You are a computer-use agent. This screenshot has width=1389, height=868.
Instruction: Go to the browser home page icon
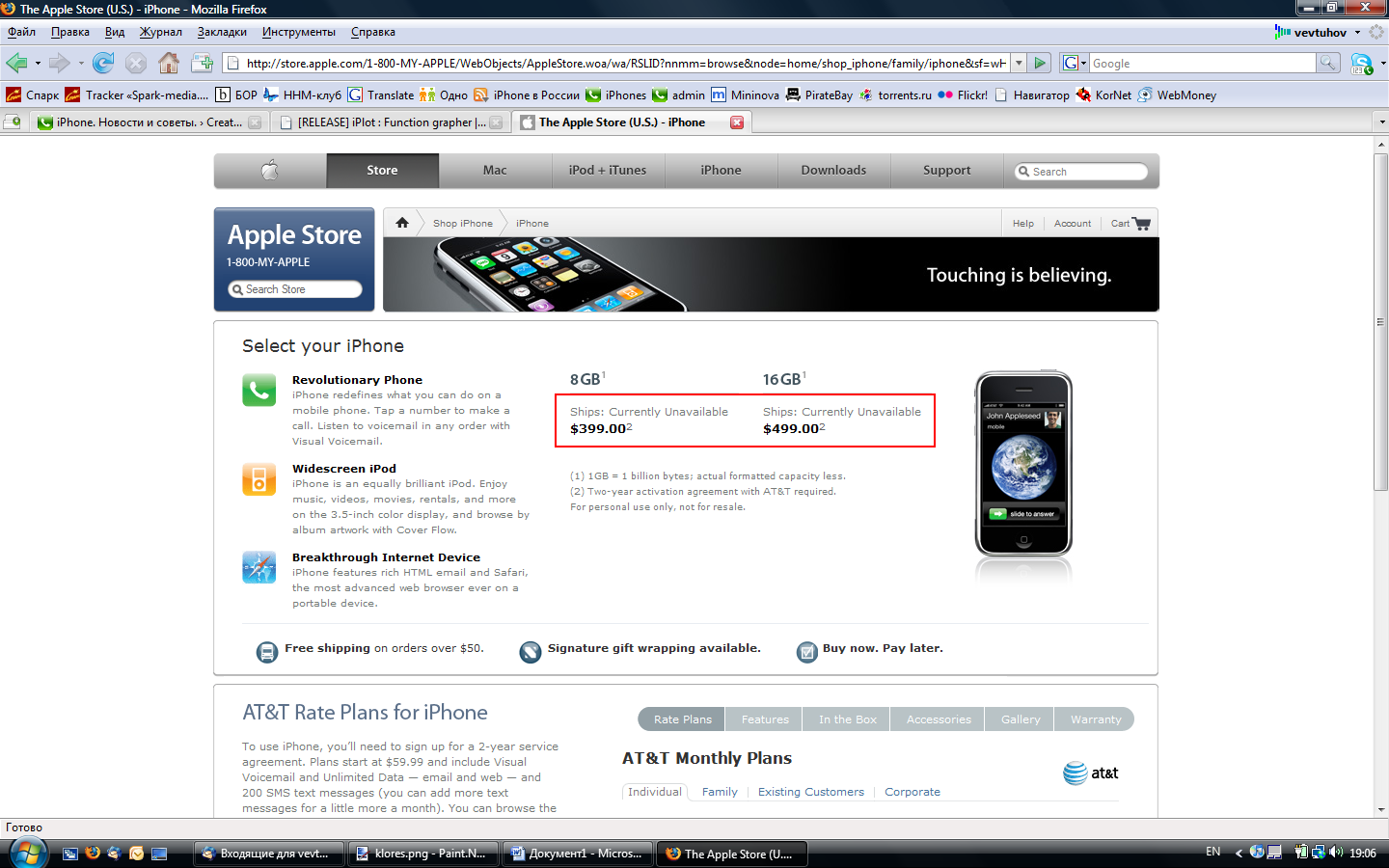point(169,63)
